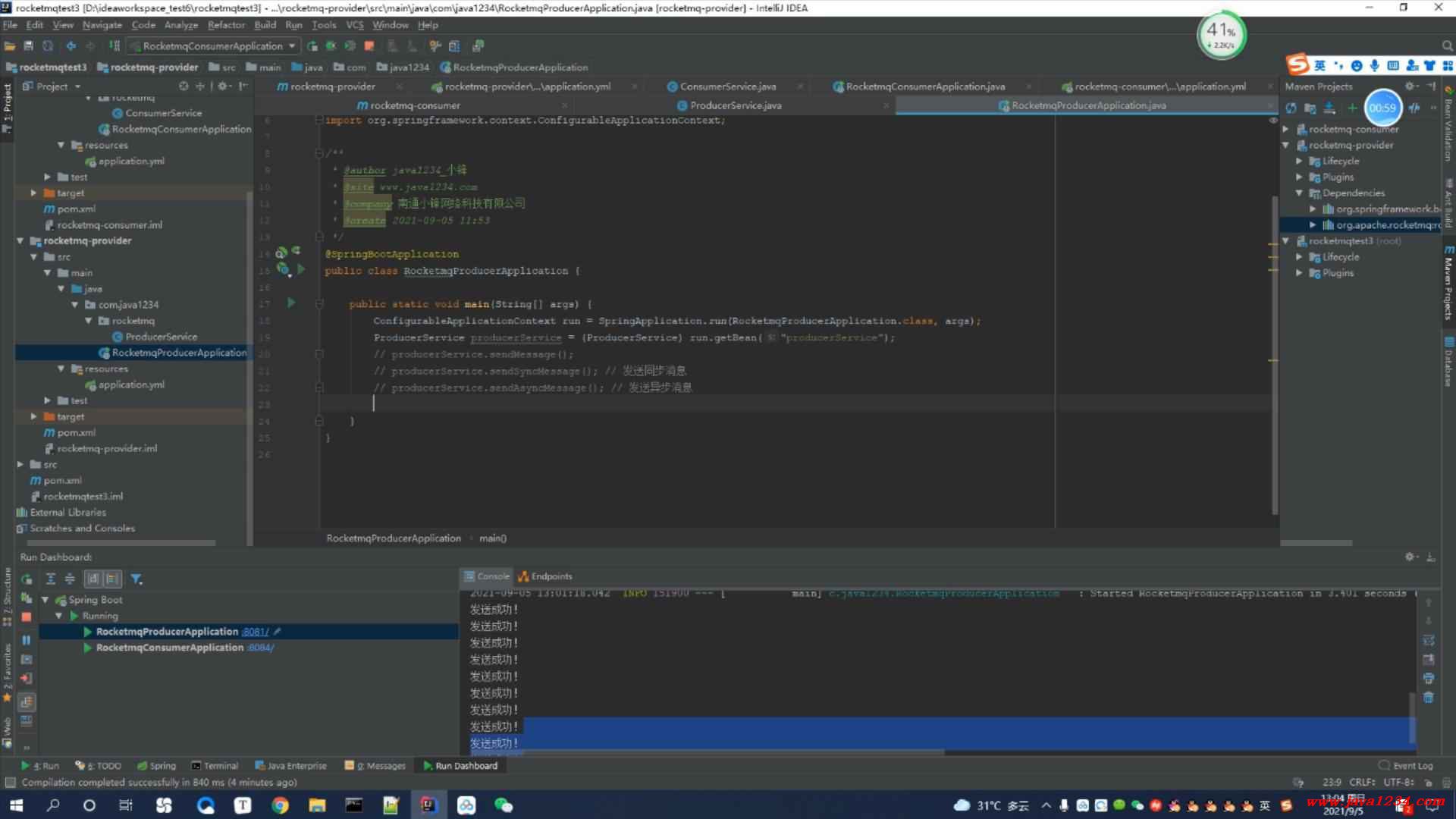Click the Run icon next to run configuration
This screenshot has height=819, width=1456.
pos(312,46)
